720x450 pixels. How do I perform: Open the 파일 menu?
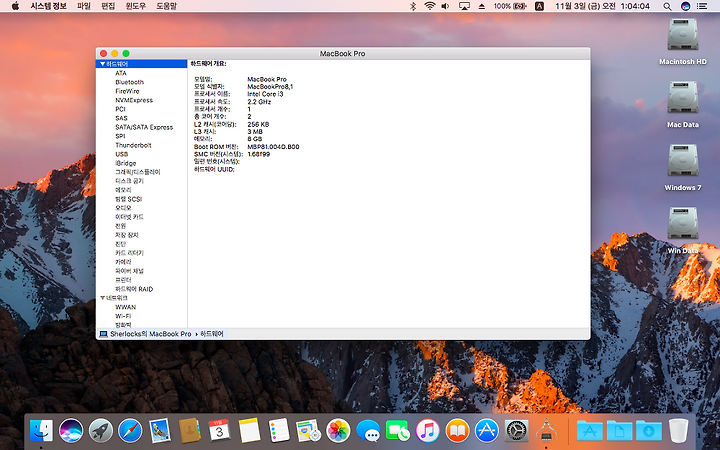[84, 6]
